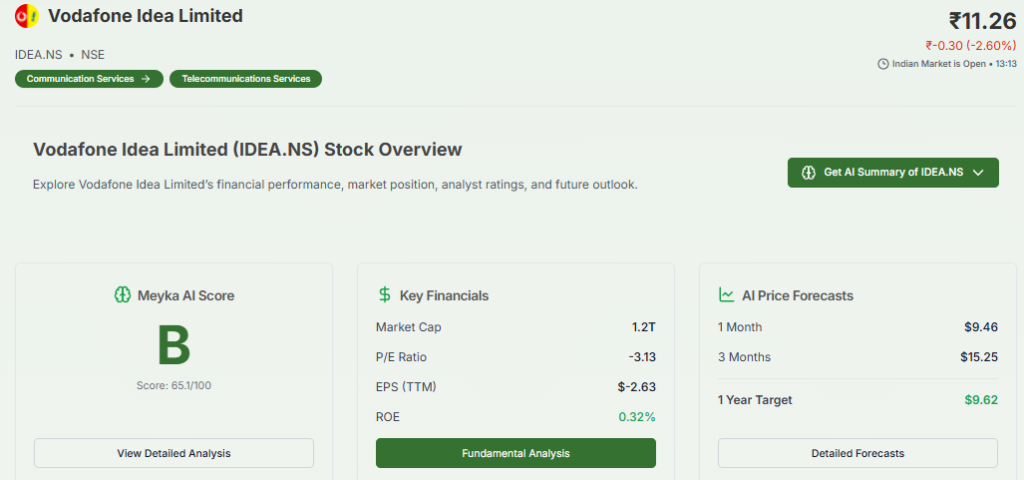Viewport: 1024px width, 480px height.
Task: Click the EPS (TTM) label
Action: tap(406, 387)
